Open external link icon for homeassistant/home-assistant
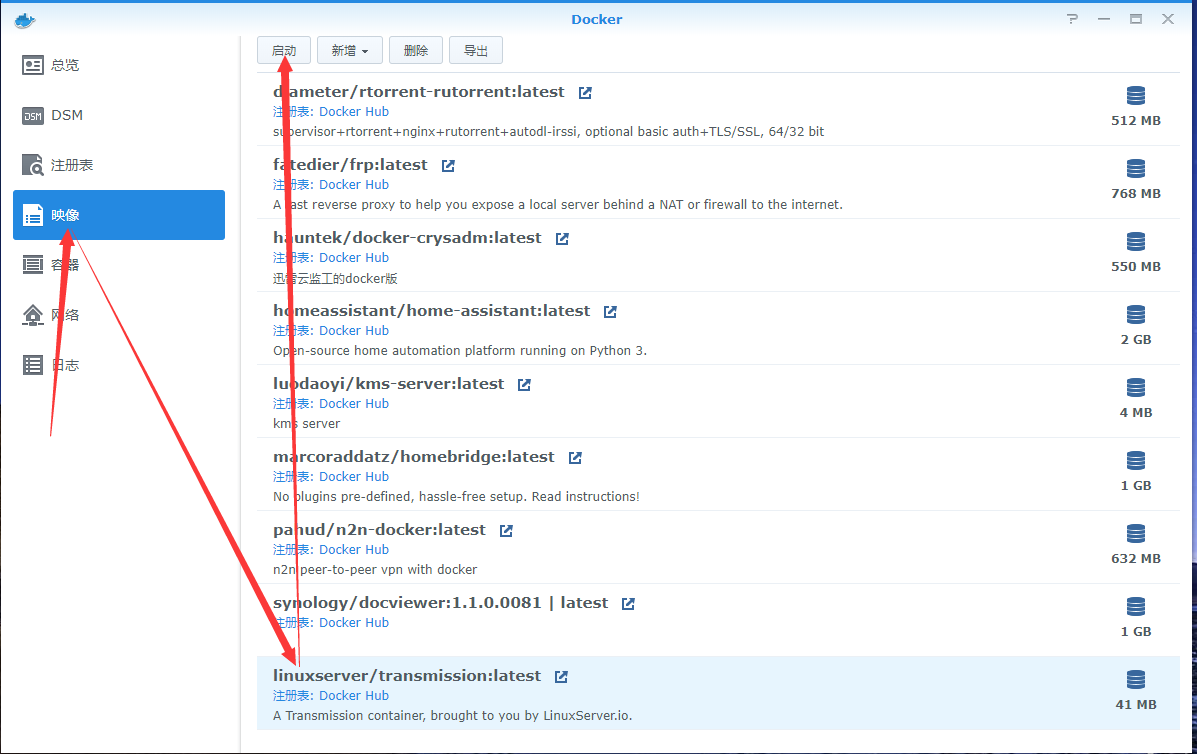Screen dimensions: 1197x754 coord(610,311)
